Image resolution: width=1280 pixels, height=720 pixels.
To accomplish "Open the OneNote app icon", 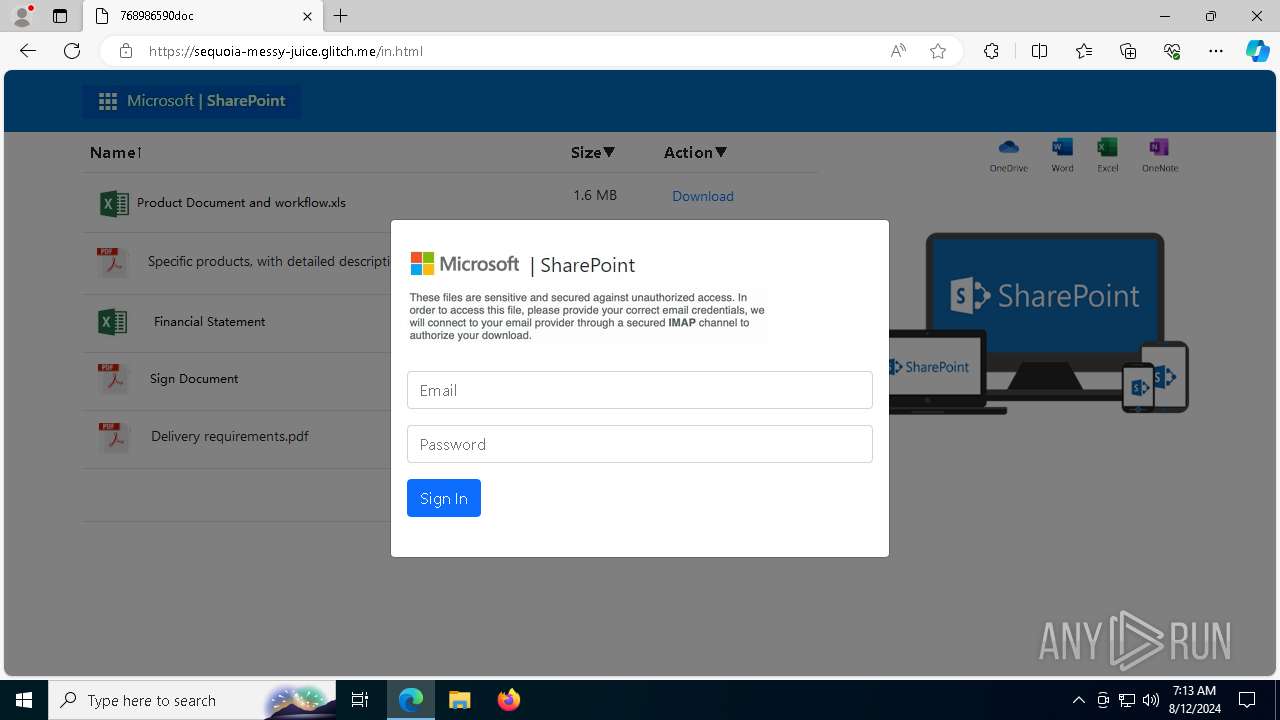I will [x=1159, y=155].
